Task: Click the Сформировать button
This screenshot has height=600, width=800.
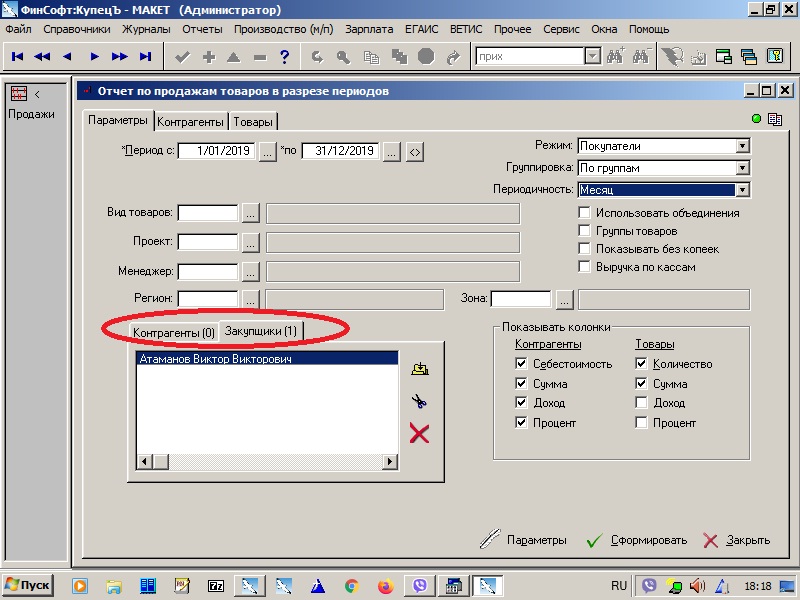Action: point(637,540)
